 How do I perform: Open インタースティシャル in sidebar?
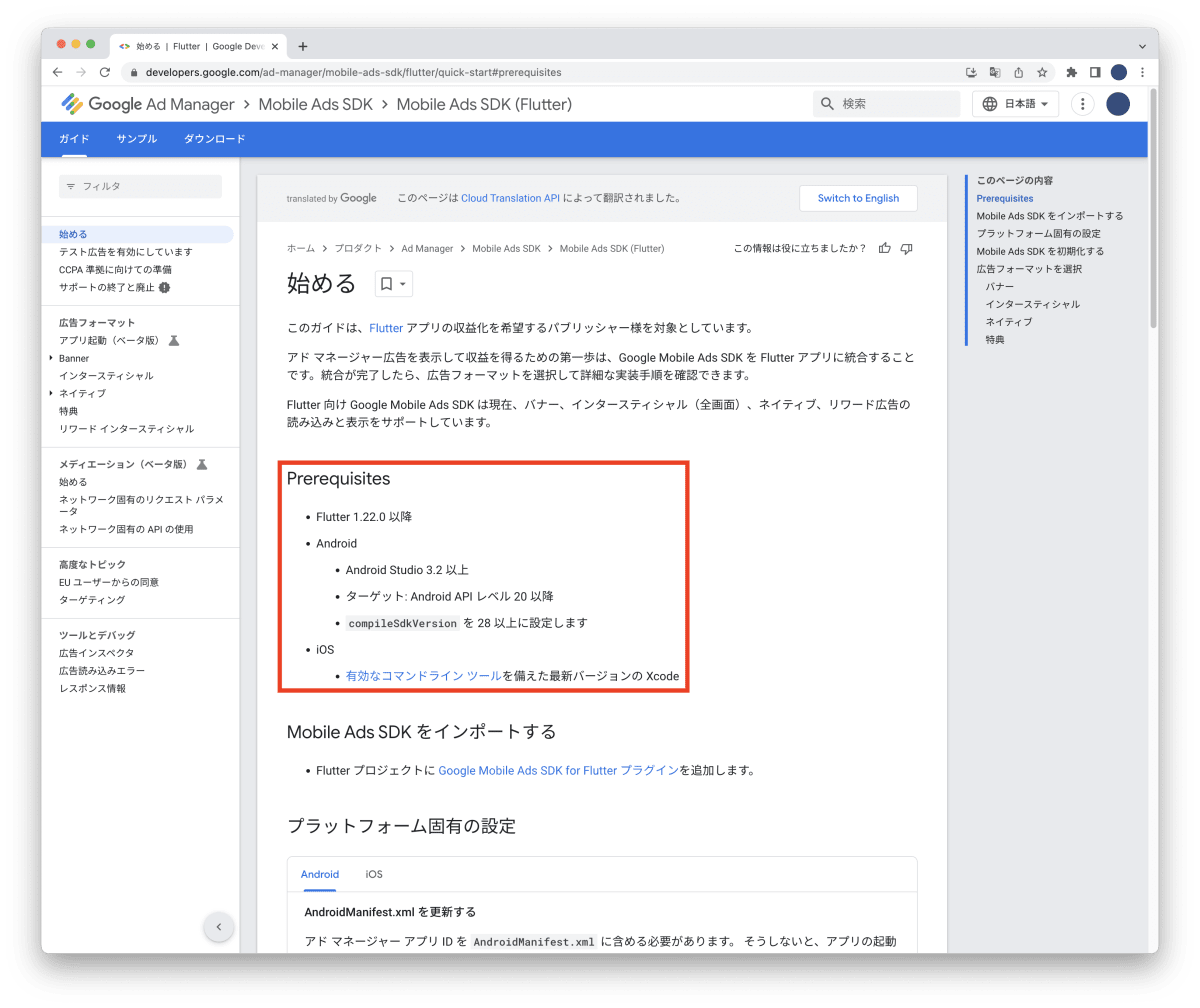[106, 375]
